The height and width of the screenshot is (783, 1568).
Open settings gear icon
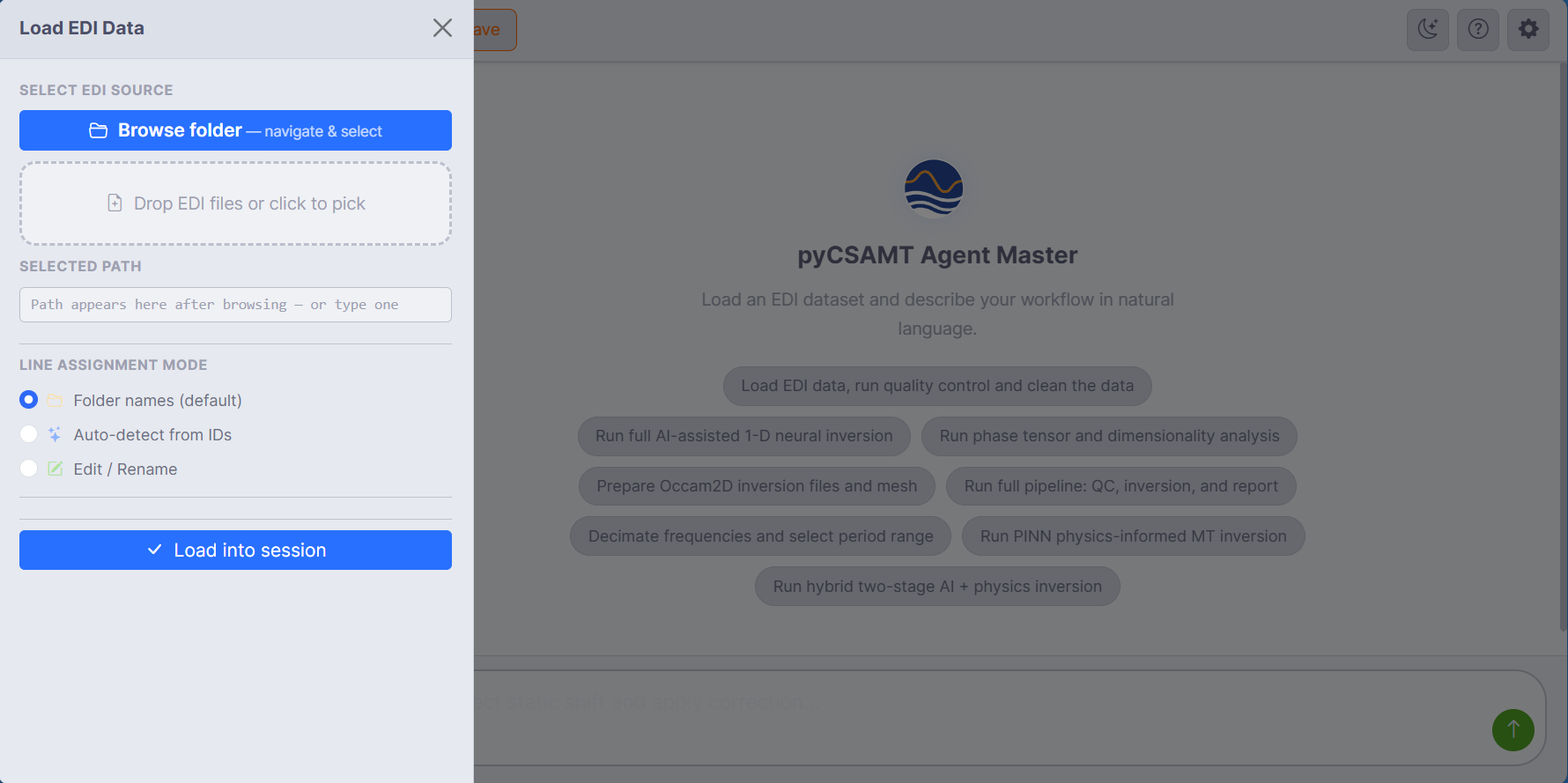(x=1528, y=29)
